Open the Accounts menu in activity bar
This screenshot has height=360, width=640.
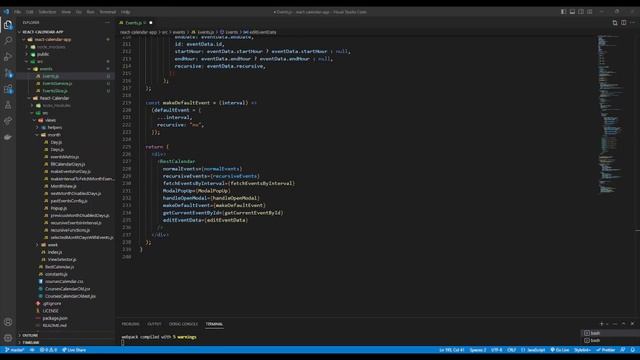(x=8, y=322)
